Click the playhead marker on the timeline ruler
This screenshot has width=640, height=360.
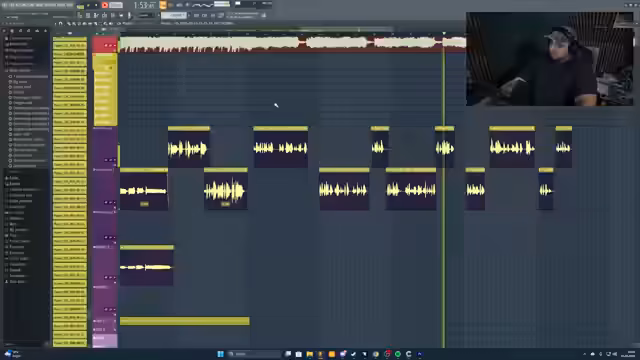[x=444, y=33]
